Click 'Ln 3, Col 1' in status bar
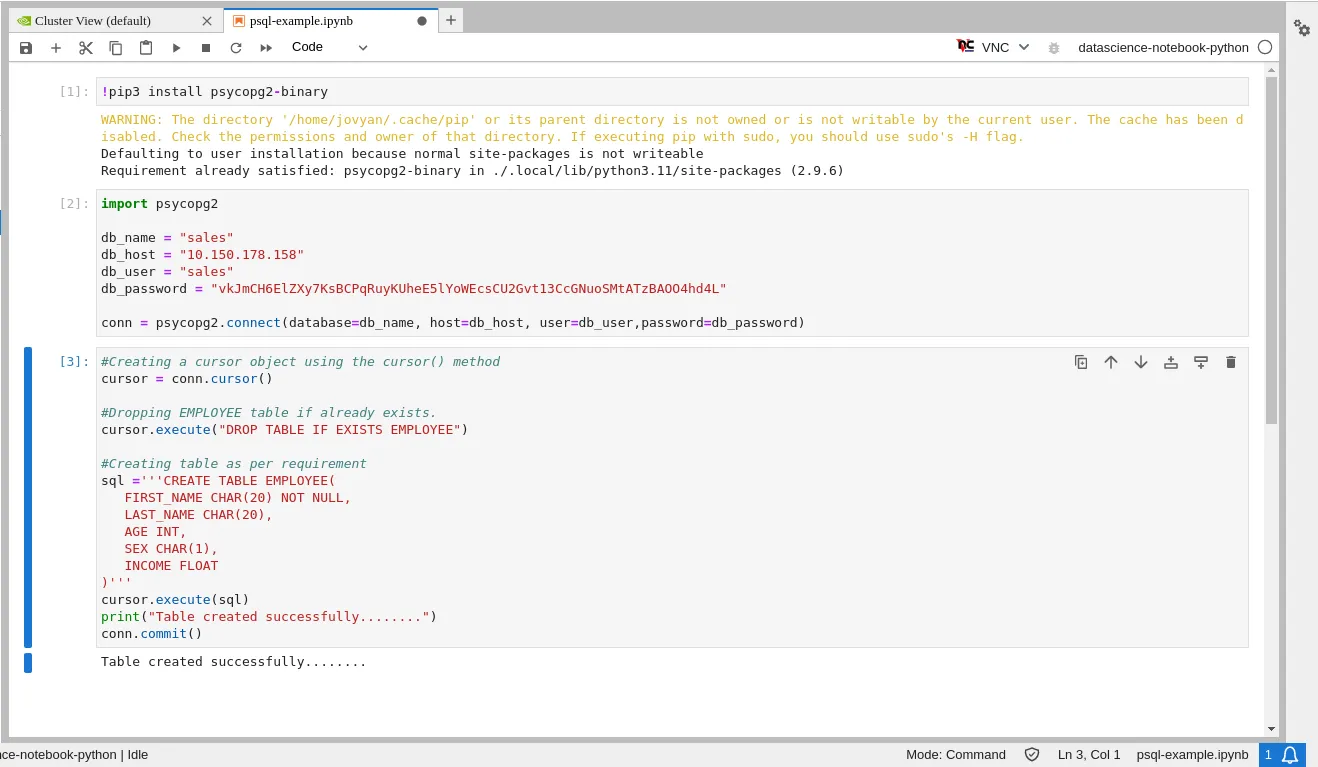Image resolution: width=1318 pixels, height=767 pixels. 1089,755
